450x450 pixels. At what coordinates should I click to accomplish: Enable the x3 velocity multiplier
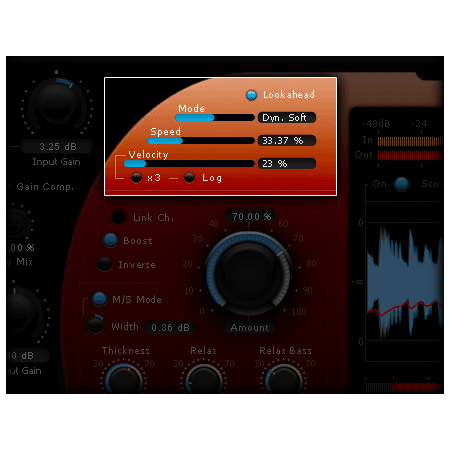point(136,178)
